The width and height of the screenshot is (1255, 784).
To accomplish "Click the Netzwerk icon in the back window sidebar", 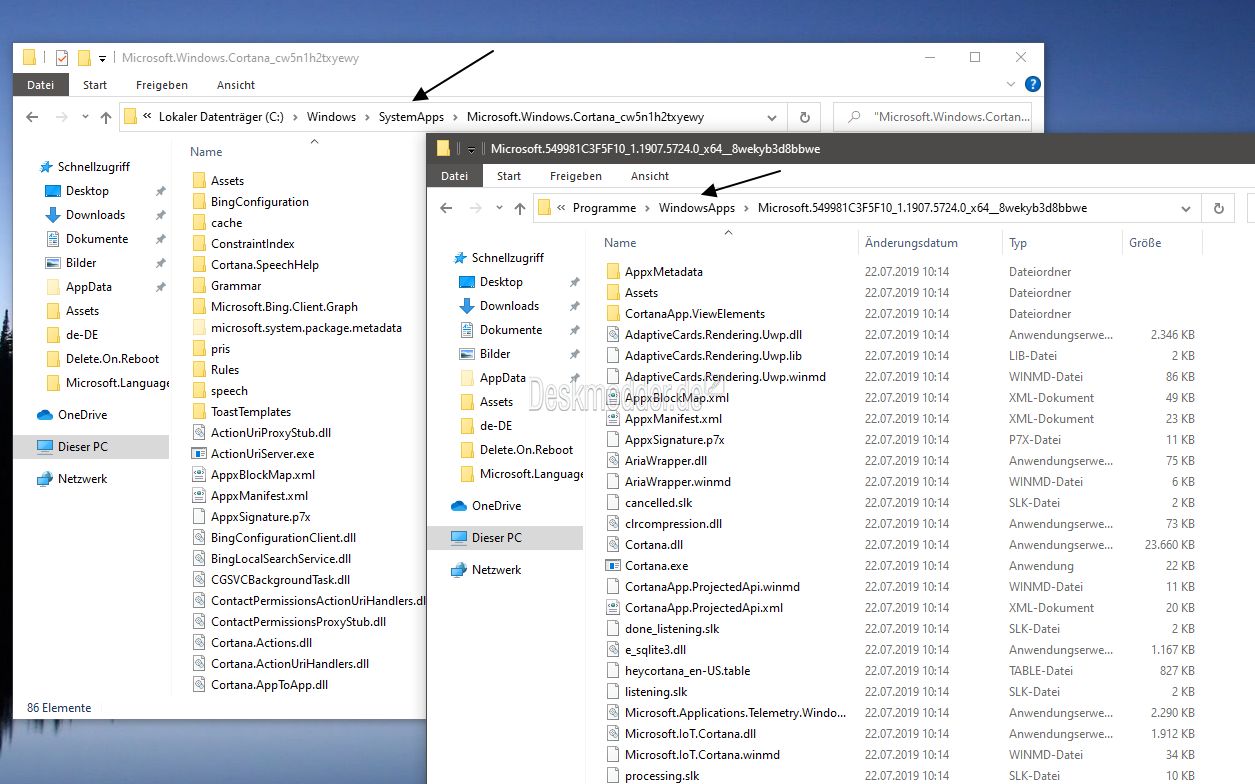I will (45, 479).
